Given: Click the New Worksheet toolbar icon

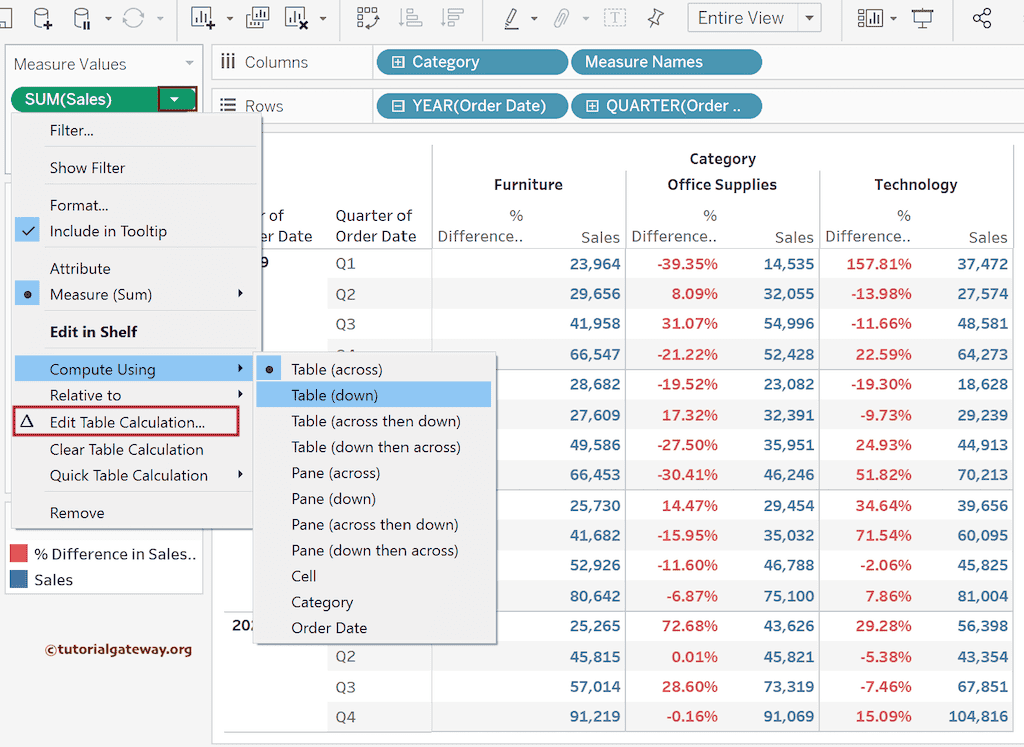Looking at the screenshot, I should click(203, 18).
